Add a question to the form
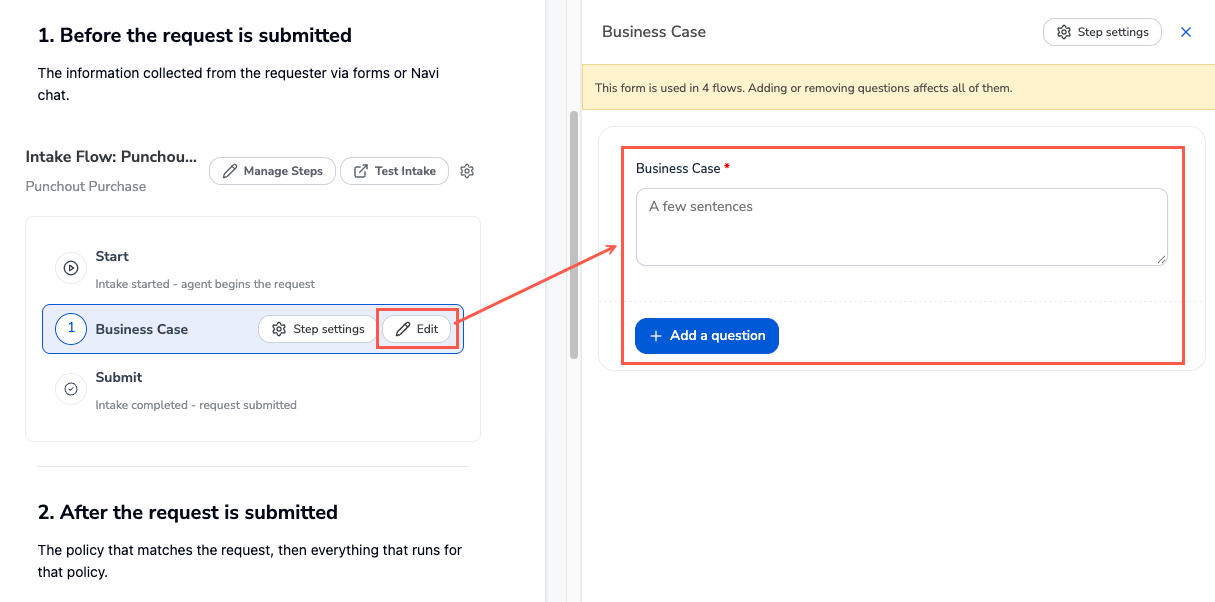This screenshot has width=1215, height=602. click(x=707, y=335)
